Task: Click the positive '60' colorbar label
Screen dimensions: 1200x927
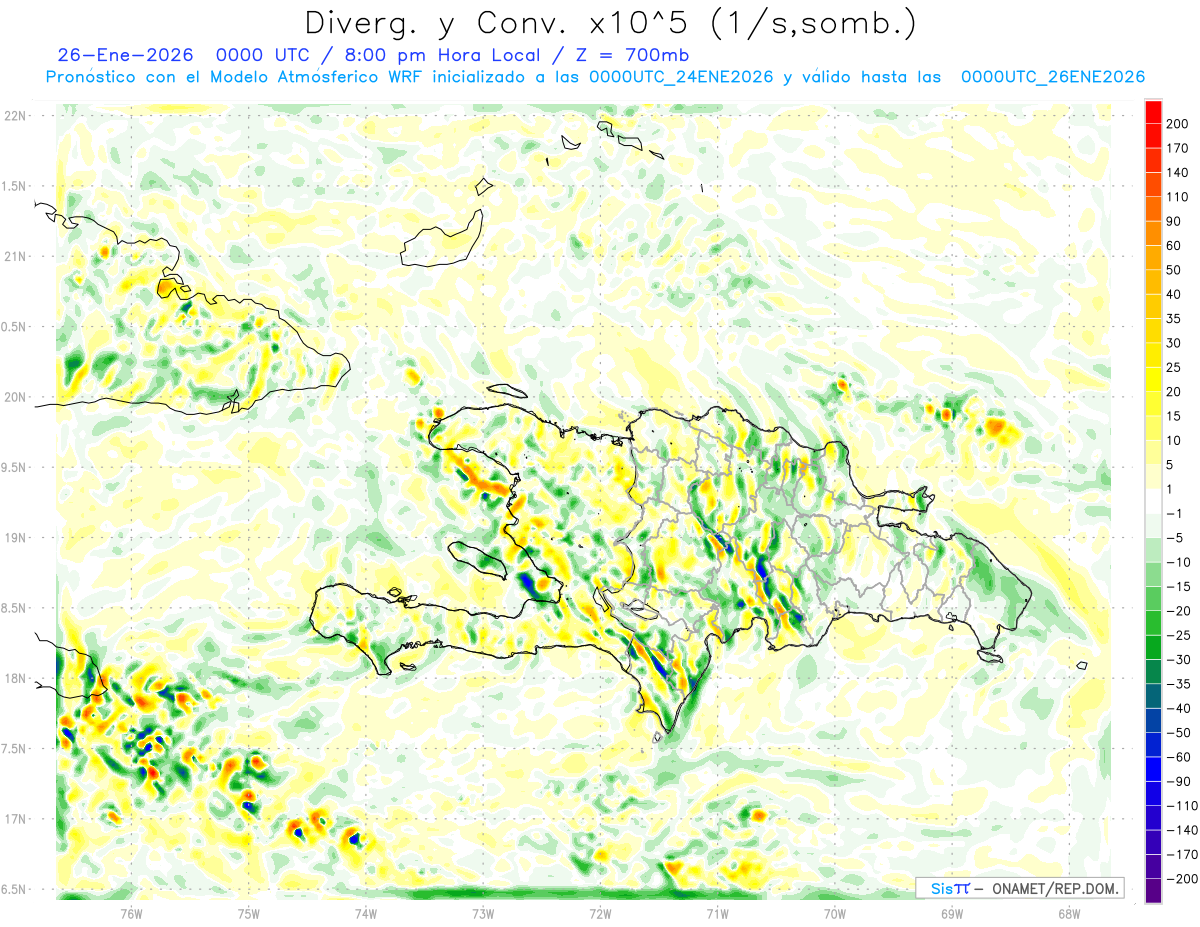Action: (1175, 246)
